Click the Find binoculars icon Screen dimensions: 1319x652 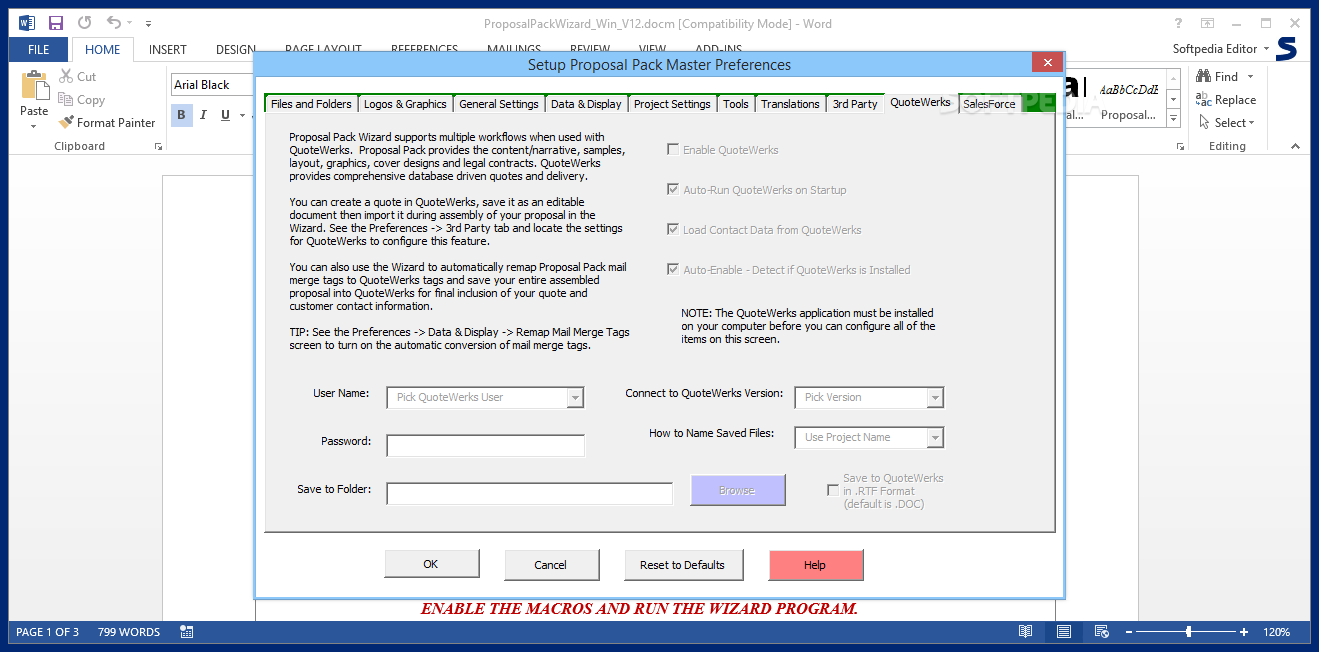click(x=1204, y=76)
